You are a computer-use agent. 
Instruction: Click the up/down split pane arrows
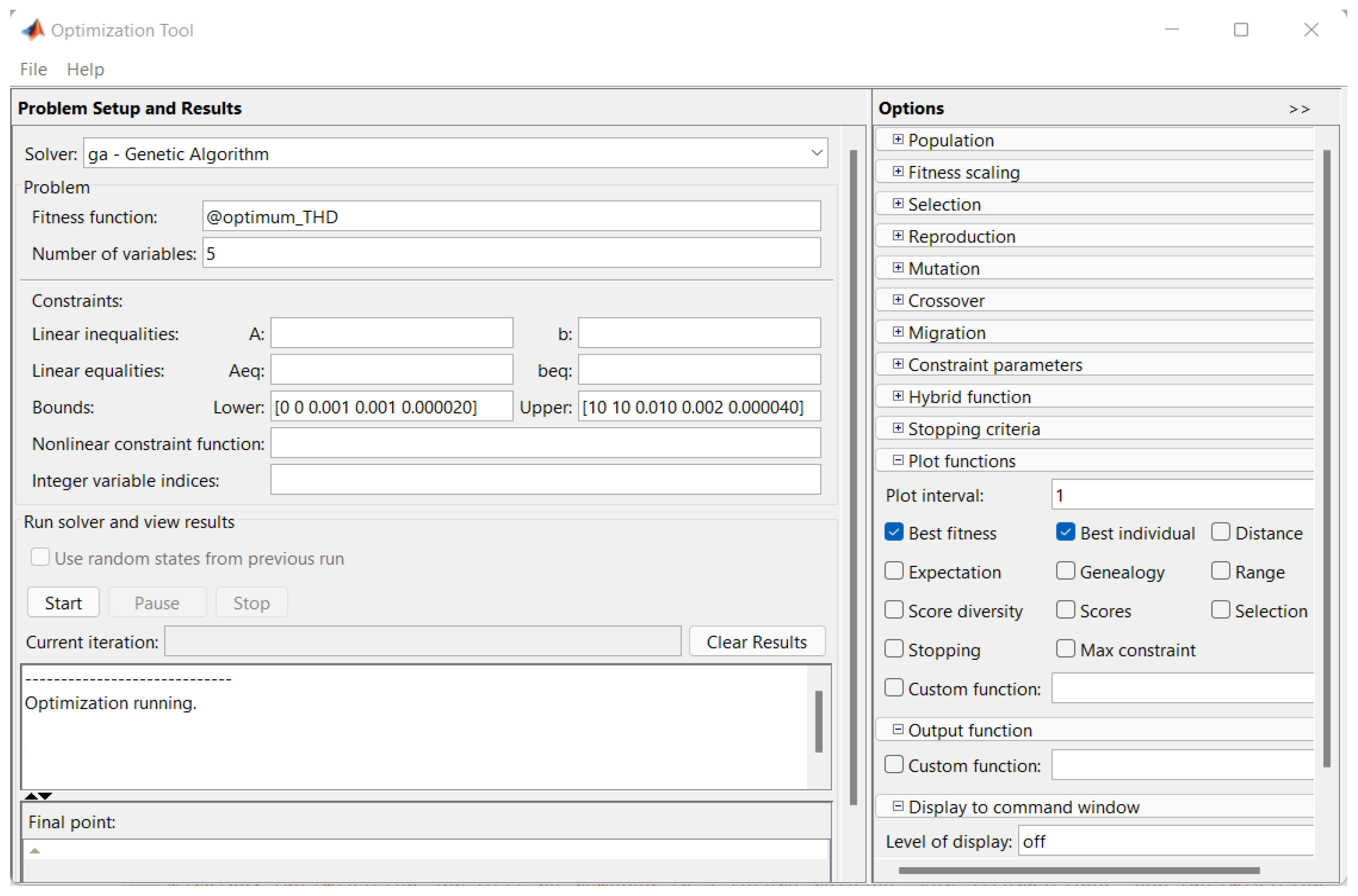click(x=38, y=795)
